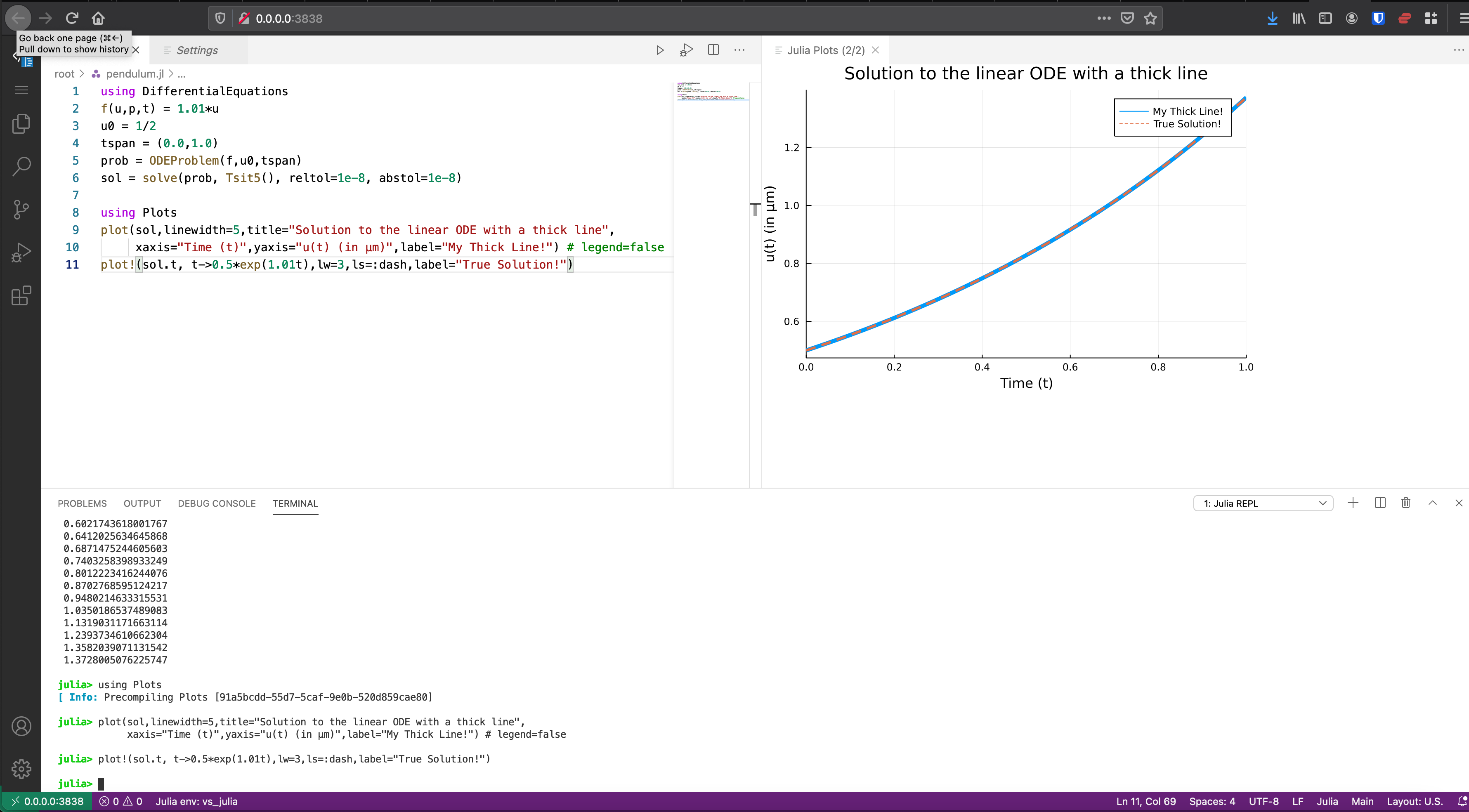This screenshot has height=812, width=1469.
Task: Expand the pendulum.jl breadcrumb
Action: pos(135,73)
